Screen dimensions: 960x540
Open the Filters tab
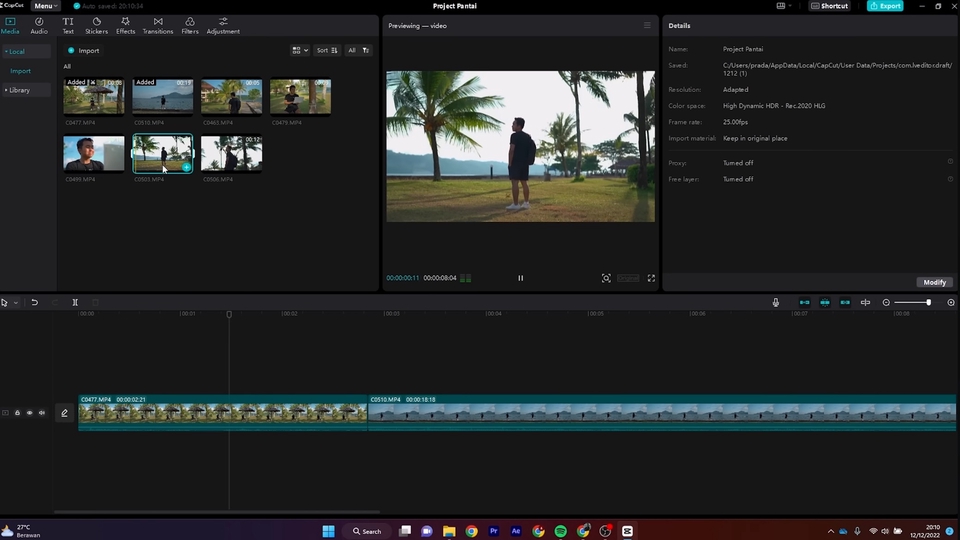point(190,25)
